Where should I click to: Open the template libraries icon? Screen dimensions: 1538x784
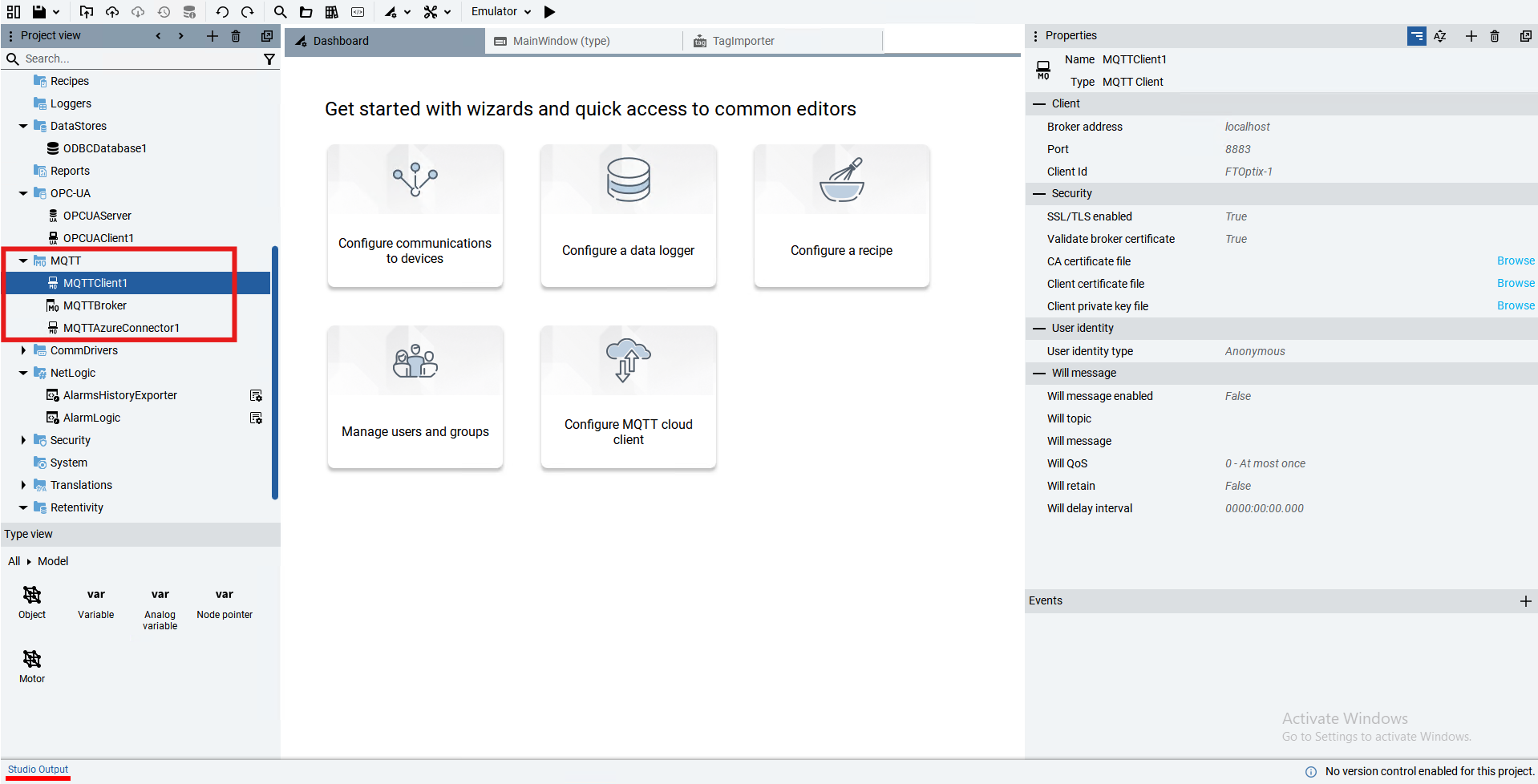(x=331, y=12)
